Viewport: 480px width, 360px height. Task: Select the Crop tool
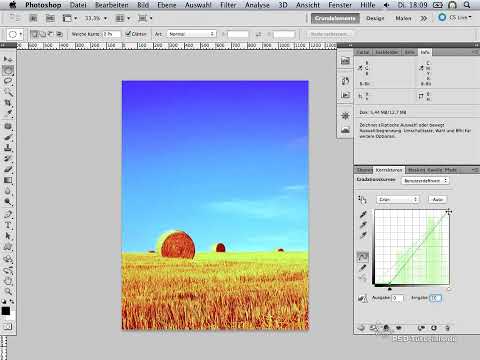click(x=8, y=103)
